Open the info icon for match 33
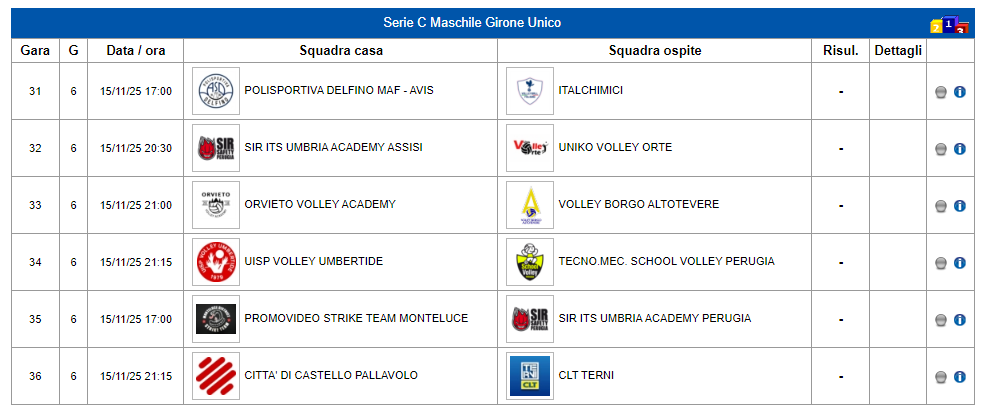985x410 pixels. point(959,206)
